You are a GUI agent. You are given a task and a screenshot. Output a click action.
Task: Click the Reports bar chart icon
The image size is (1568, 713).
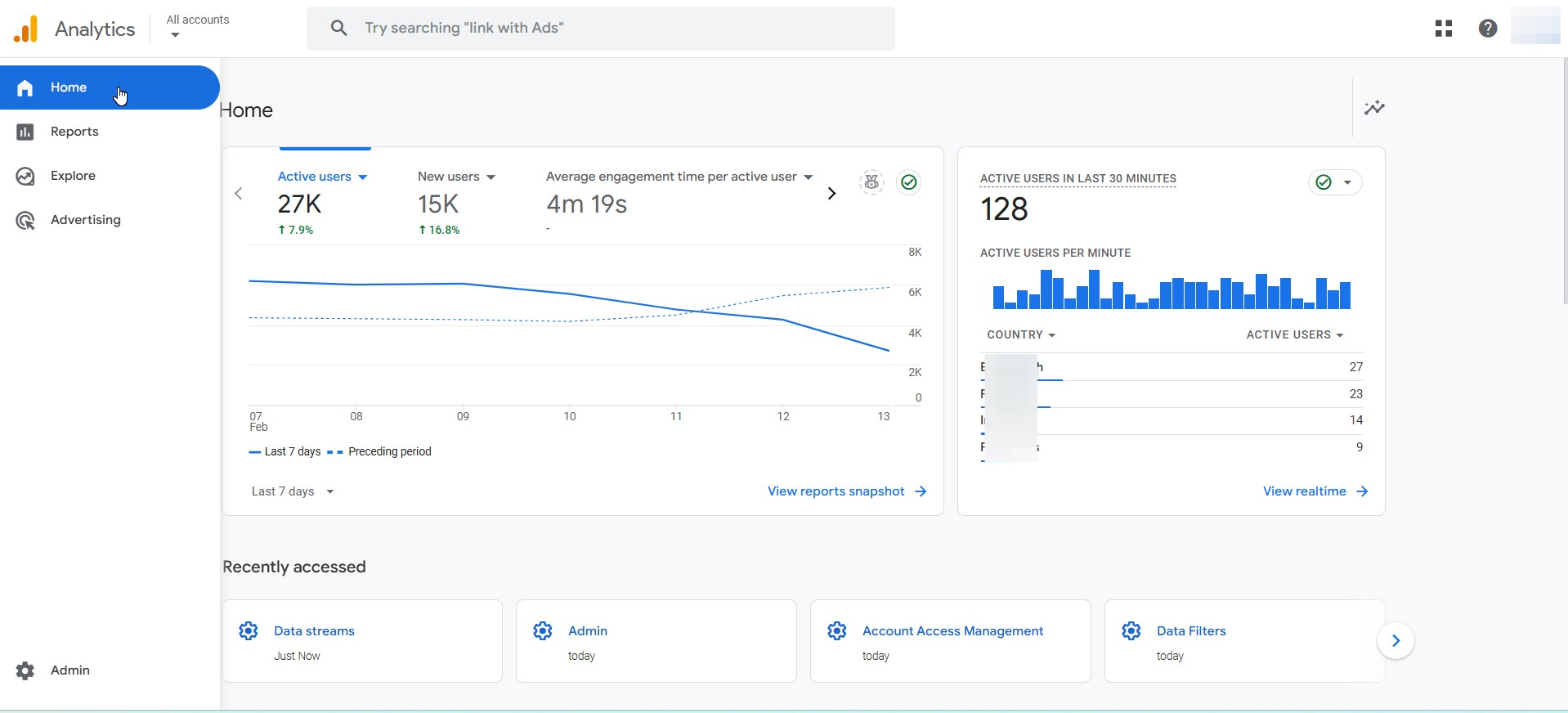click(x=25, y=132)
